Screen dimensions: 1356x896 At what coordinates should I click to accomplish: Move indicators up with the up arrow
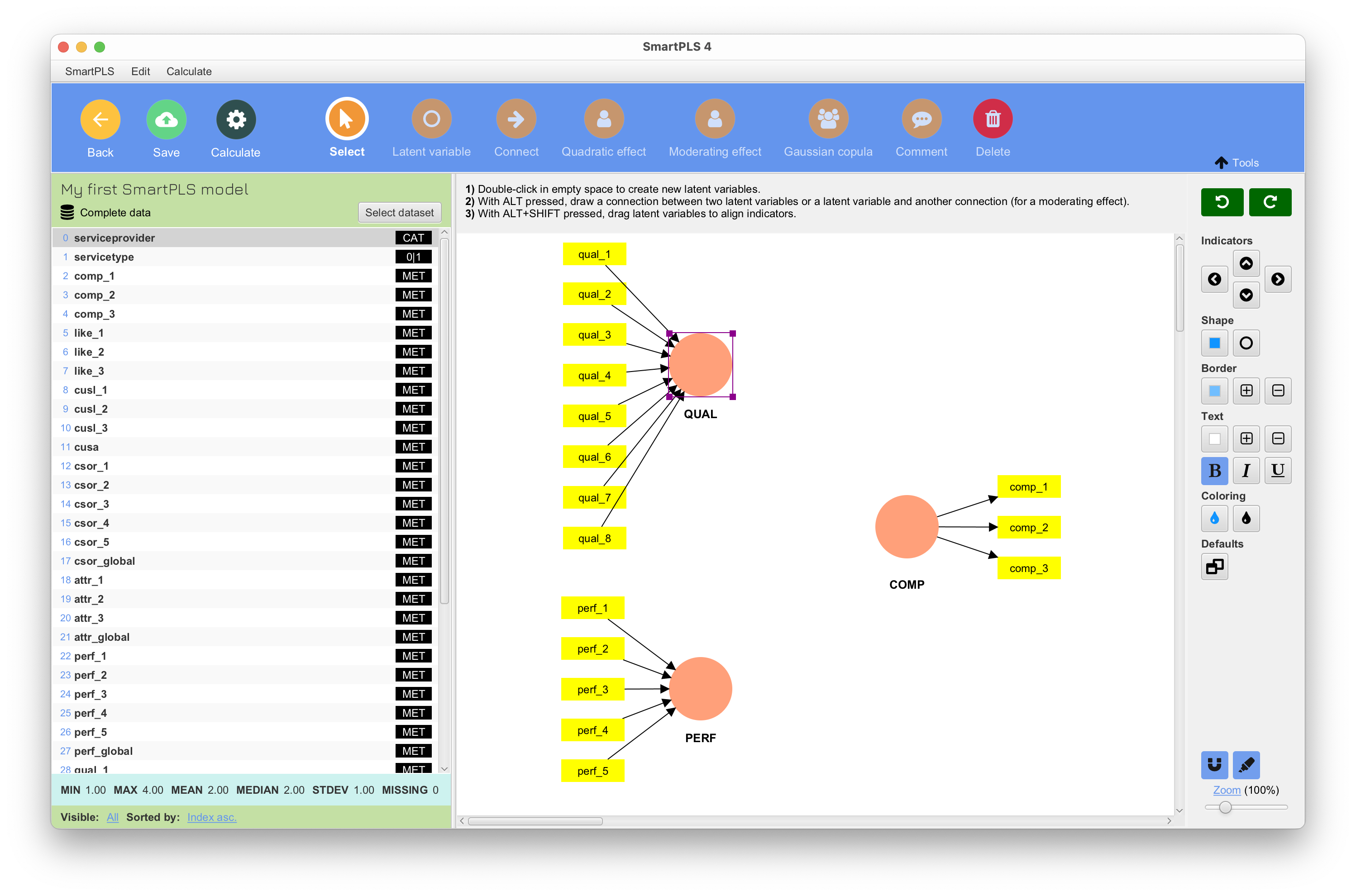pyautogui.click(x=1246, y=263)
